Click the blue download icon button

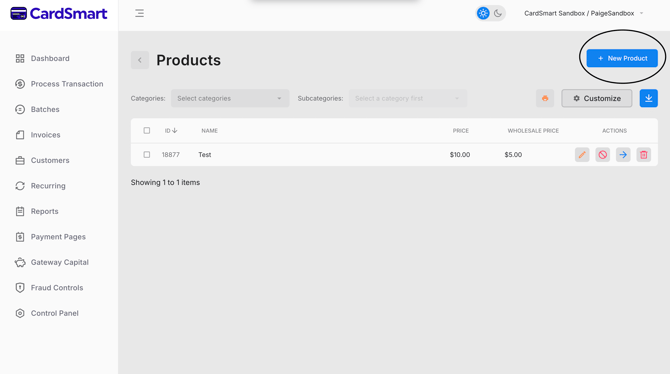648,98
